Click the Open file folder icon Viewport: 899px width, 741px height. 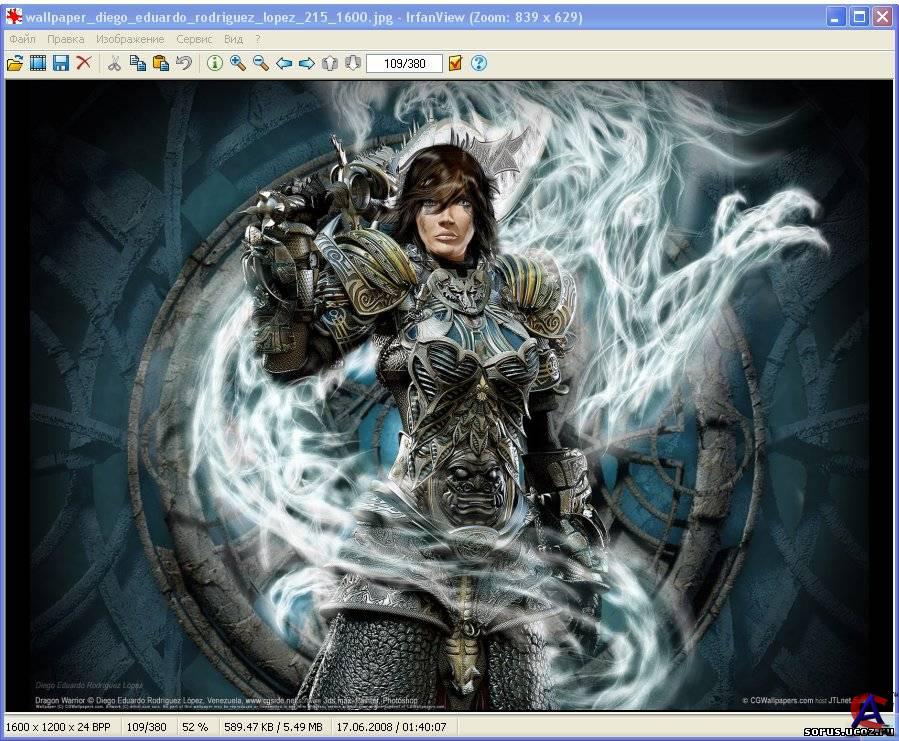pos(14,63)
